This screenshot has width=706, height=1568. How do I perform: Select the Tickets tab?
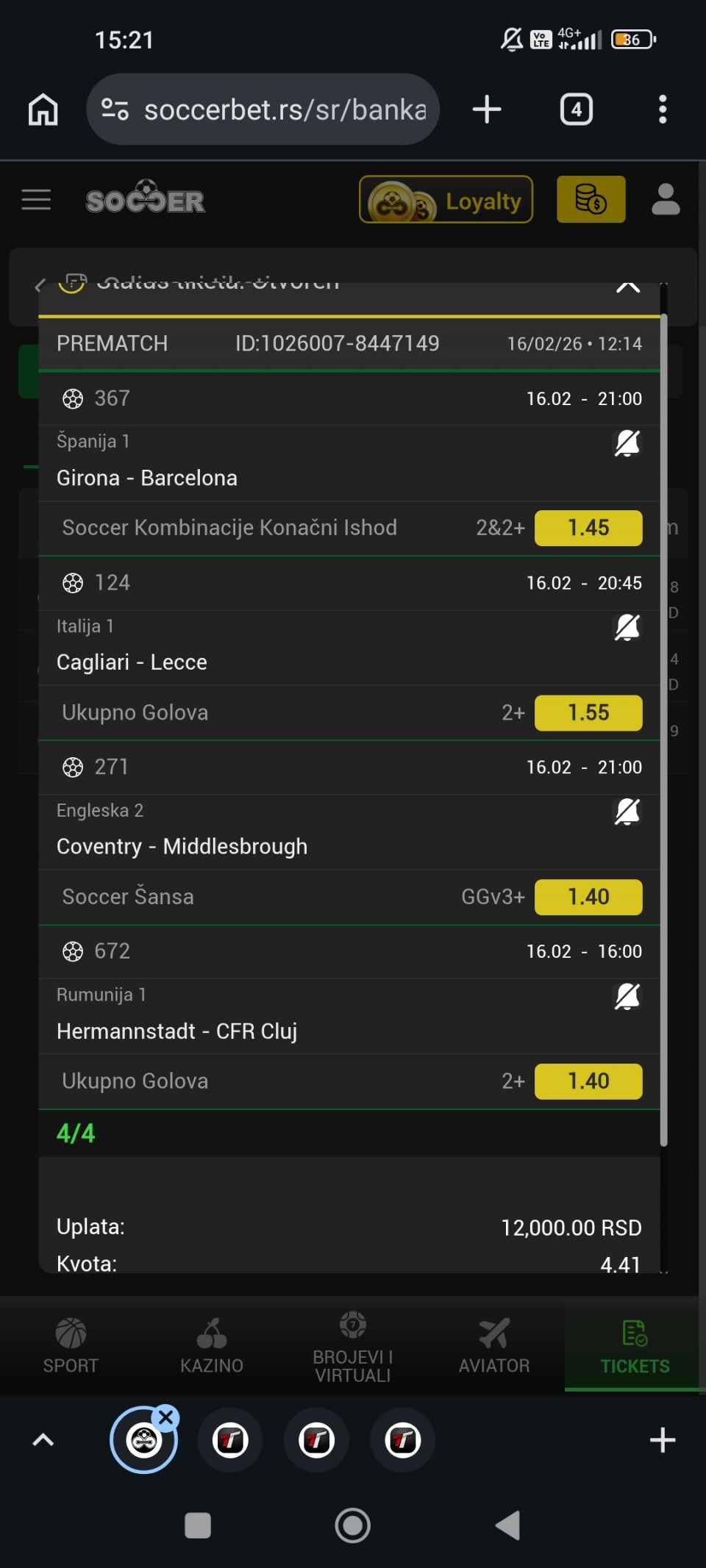pyautogui.click(x=635, y=1345)
